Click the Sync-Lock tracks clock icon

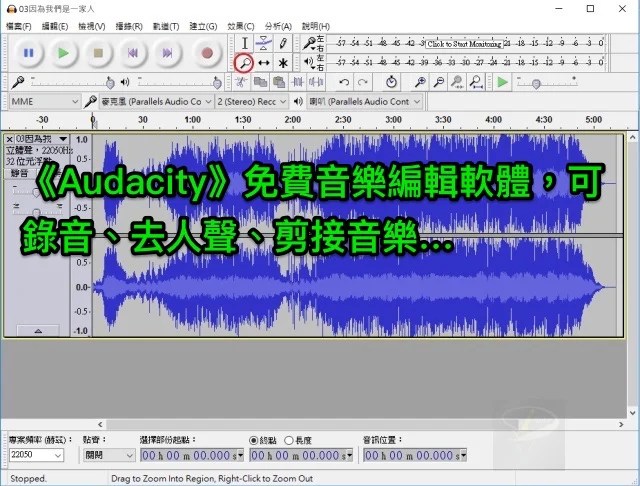(391, 82)
